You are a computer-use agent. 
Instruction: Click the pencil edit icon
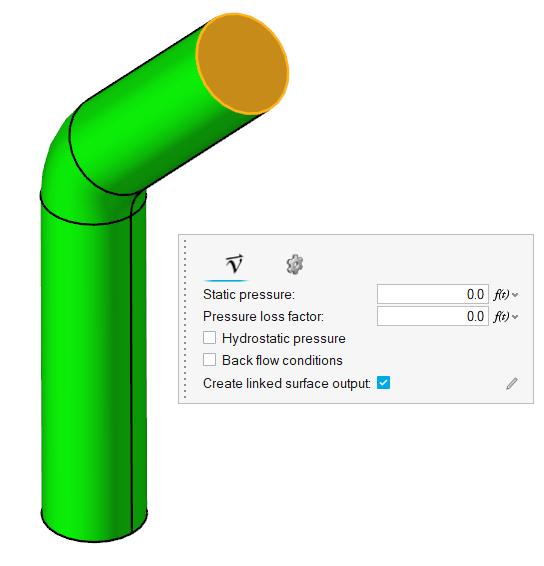point(512,383)
